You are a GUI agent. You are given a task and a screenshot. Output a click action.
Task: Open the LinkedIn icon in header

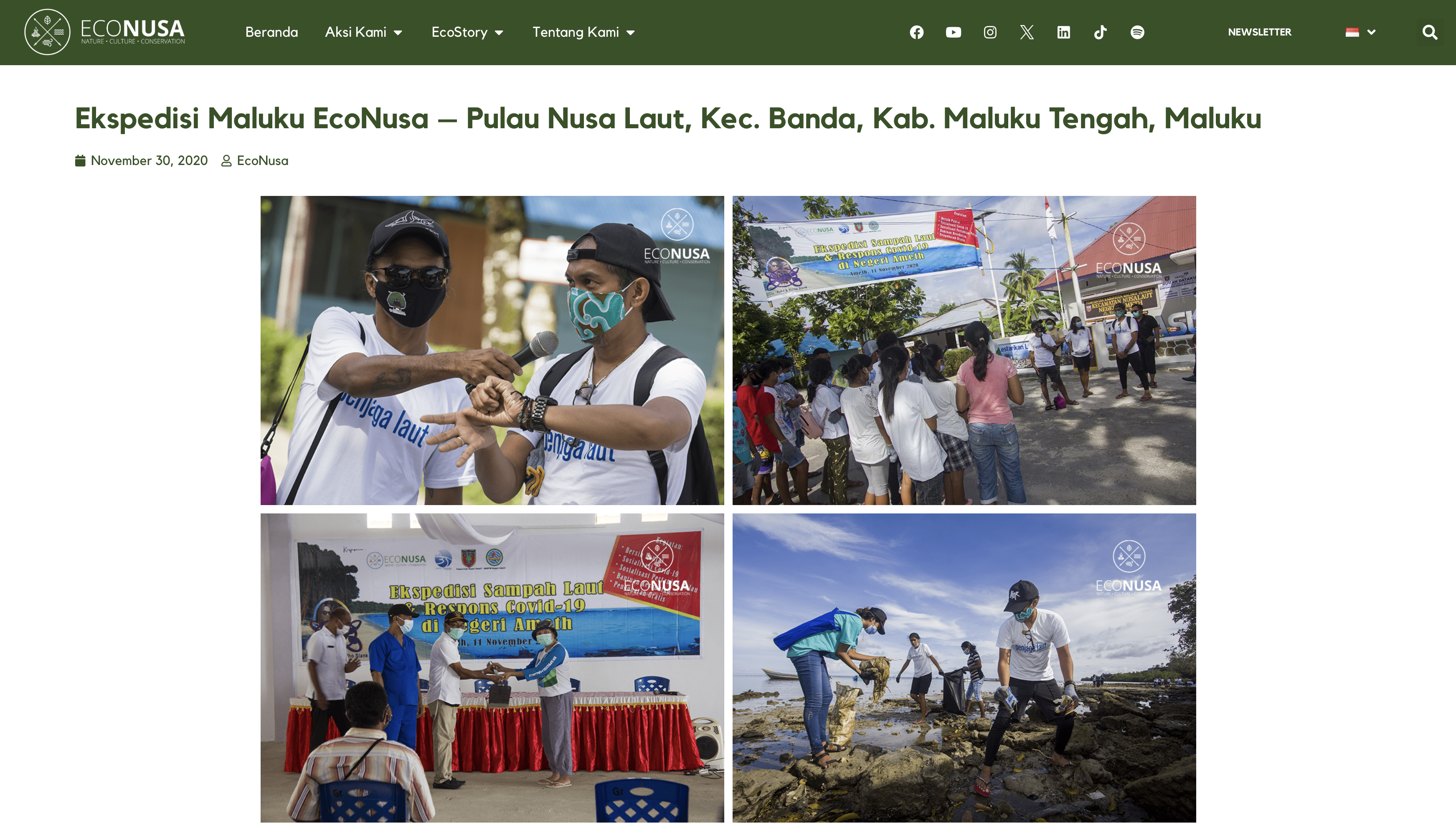coord(1063,33)
